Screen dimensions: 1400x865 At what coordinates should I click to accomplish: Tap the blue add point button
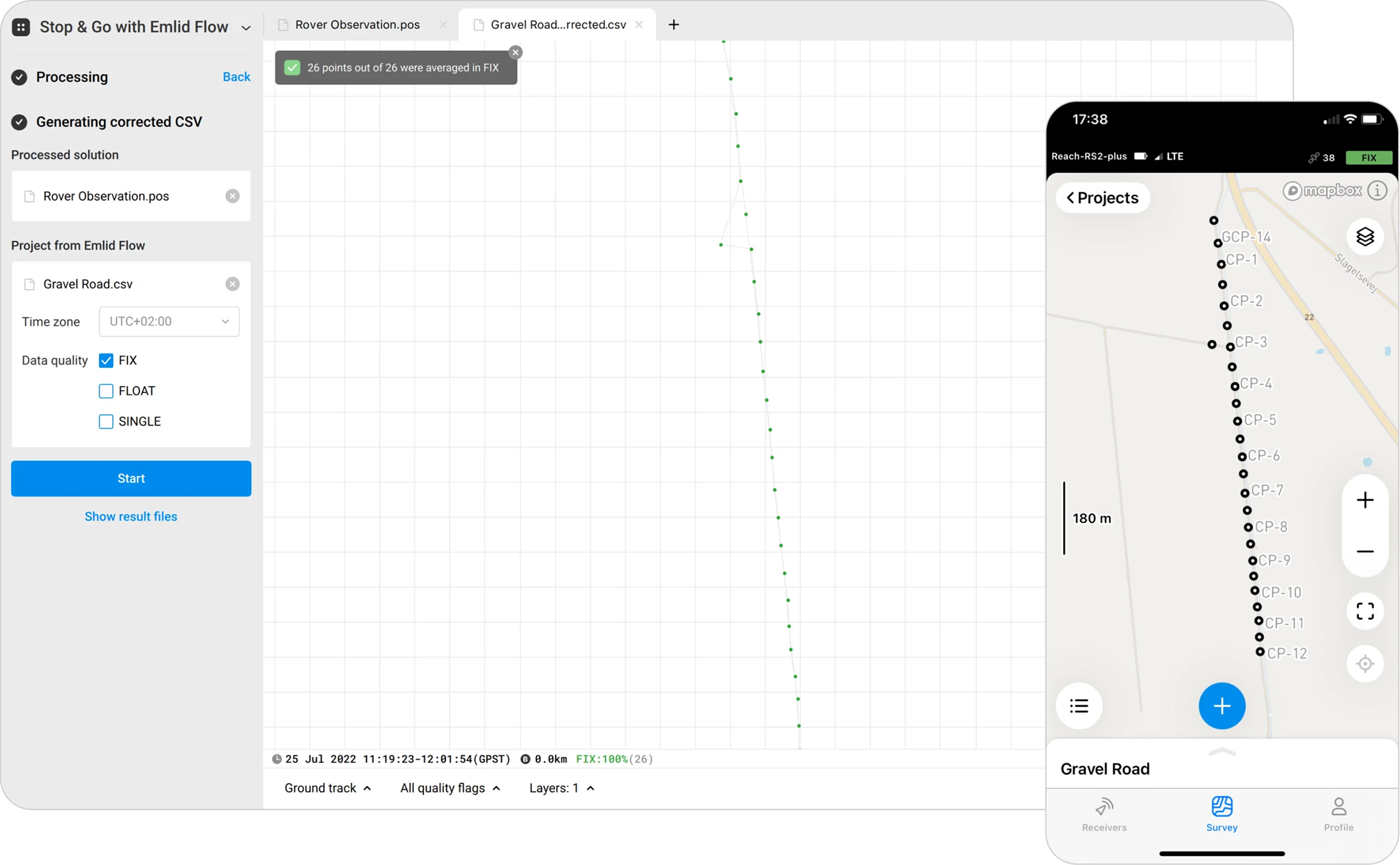[1221, 706]
